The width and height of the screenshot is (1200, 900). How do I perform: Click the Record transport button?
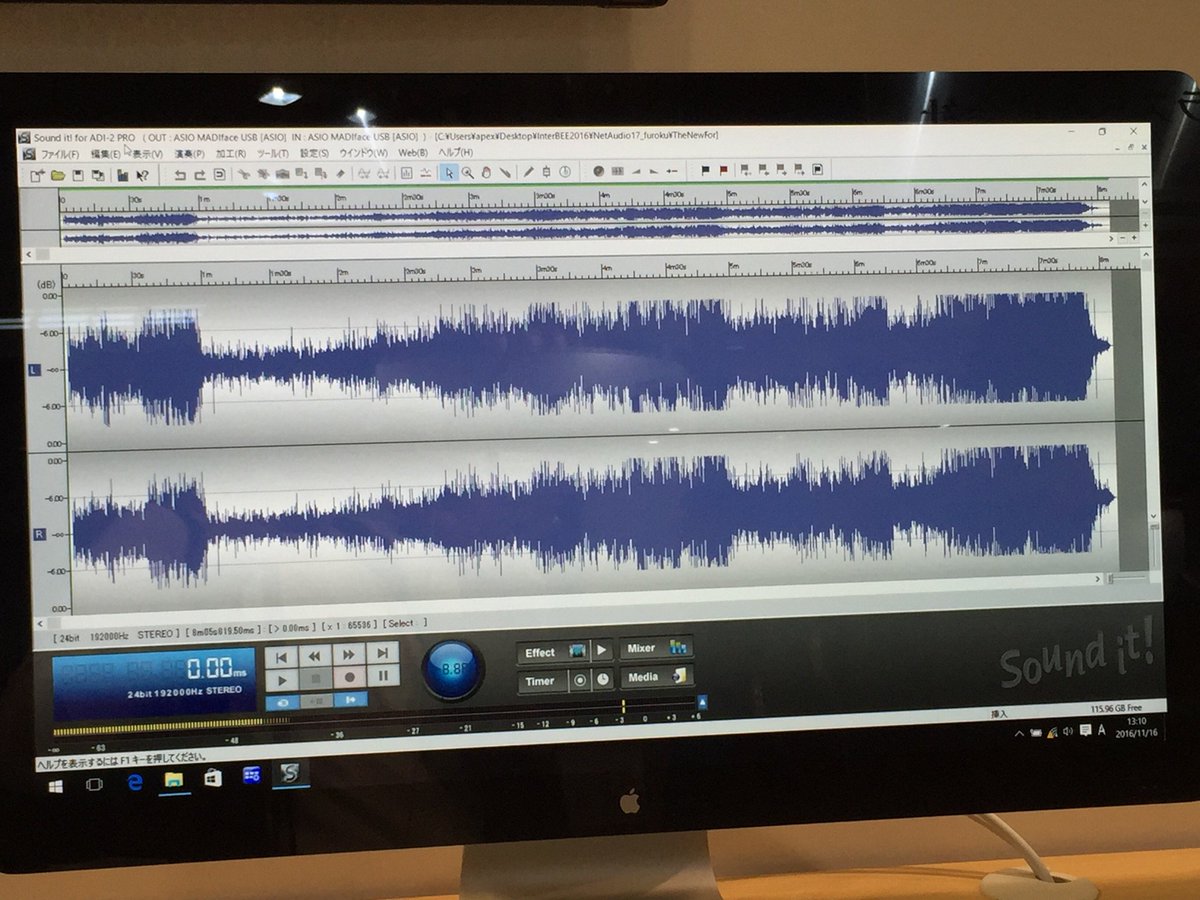point(349,678)
